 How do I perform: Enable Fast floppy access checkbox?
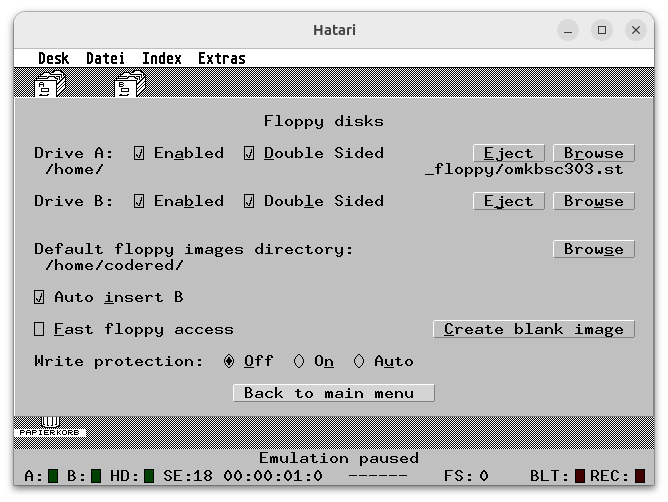[x=39, y=329]
